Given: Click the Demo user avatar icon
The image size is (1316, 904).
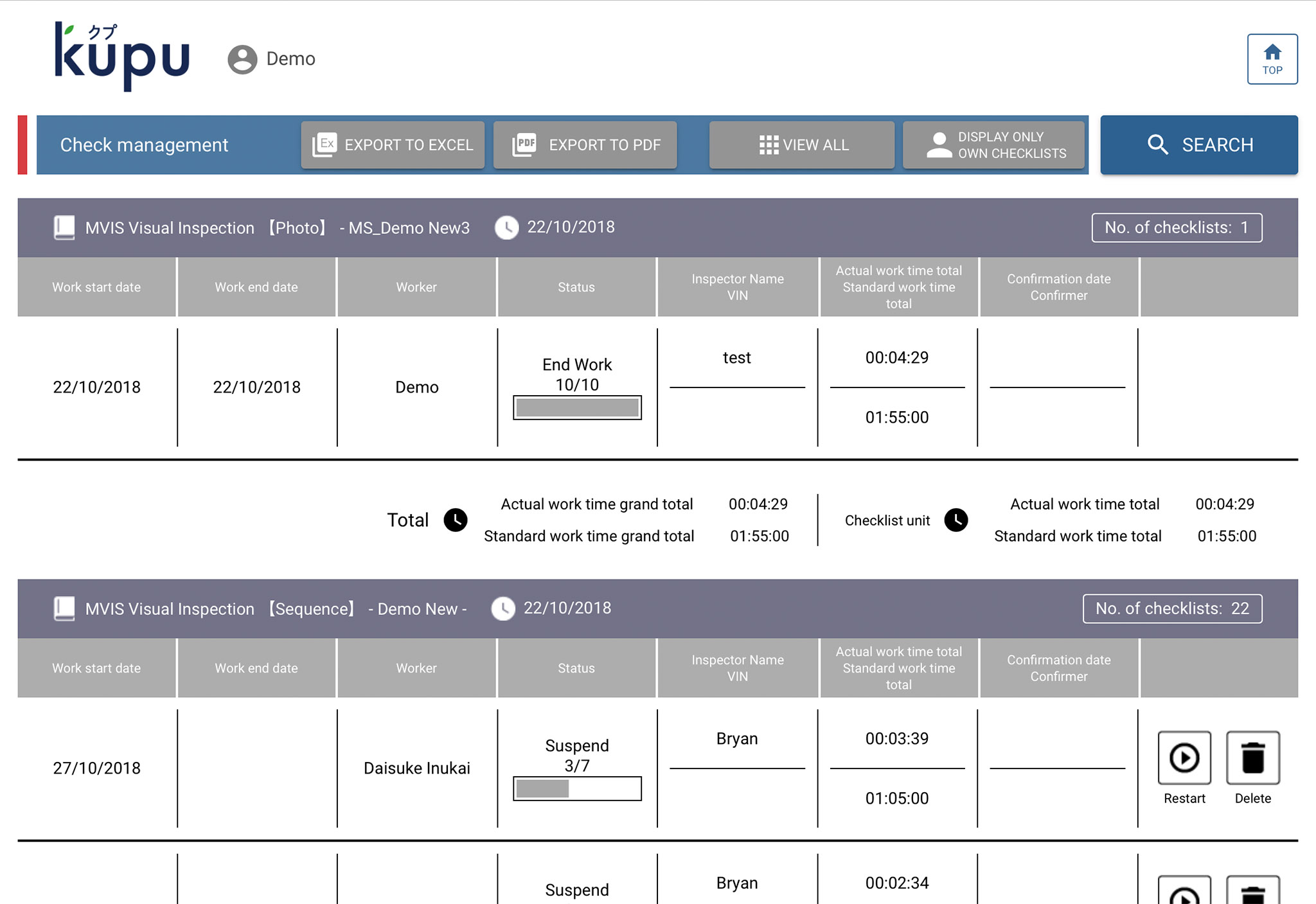Looking at the screenshot, I should (x=242, y=59).
